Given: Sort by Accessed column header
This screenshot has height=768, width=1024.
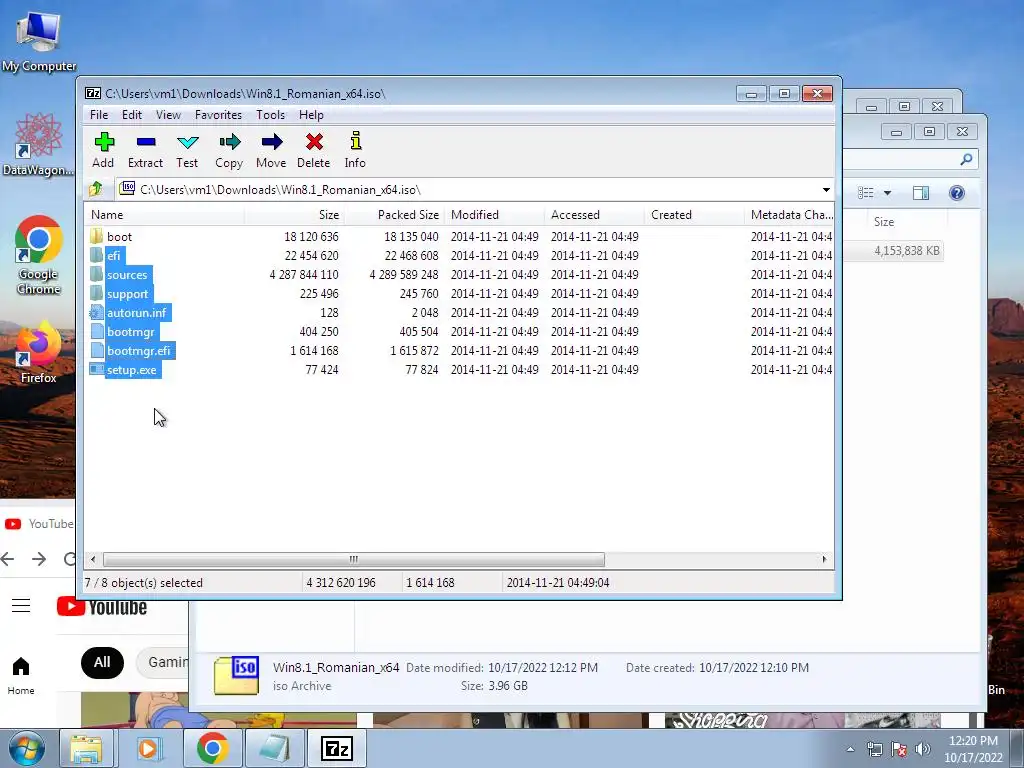Looking at the screenshot, I should [594, 215].
